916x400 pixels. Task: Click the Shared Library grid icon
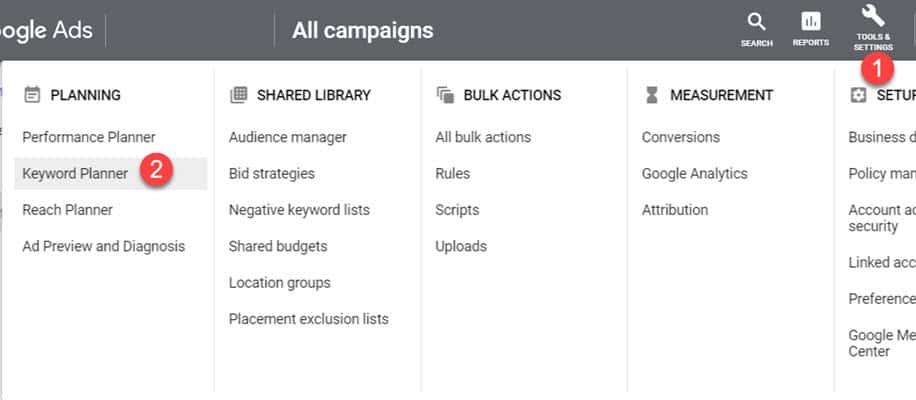[x=238, y=95]
